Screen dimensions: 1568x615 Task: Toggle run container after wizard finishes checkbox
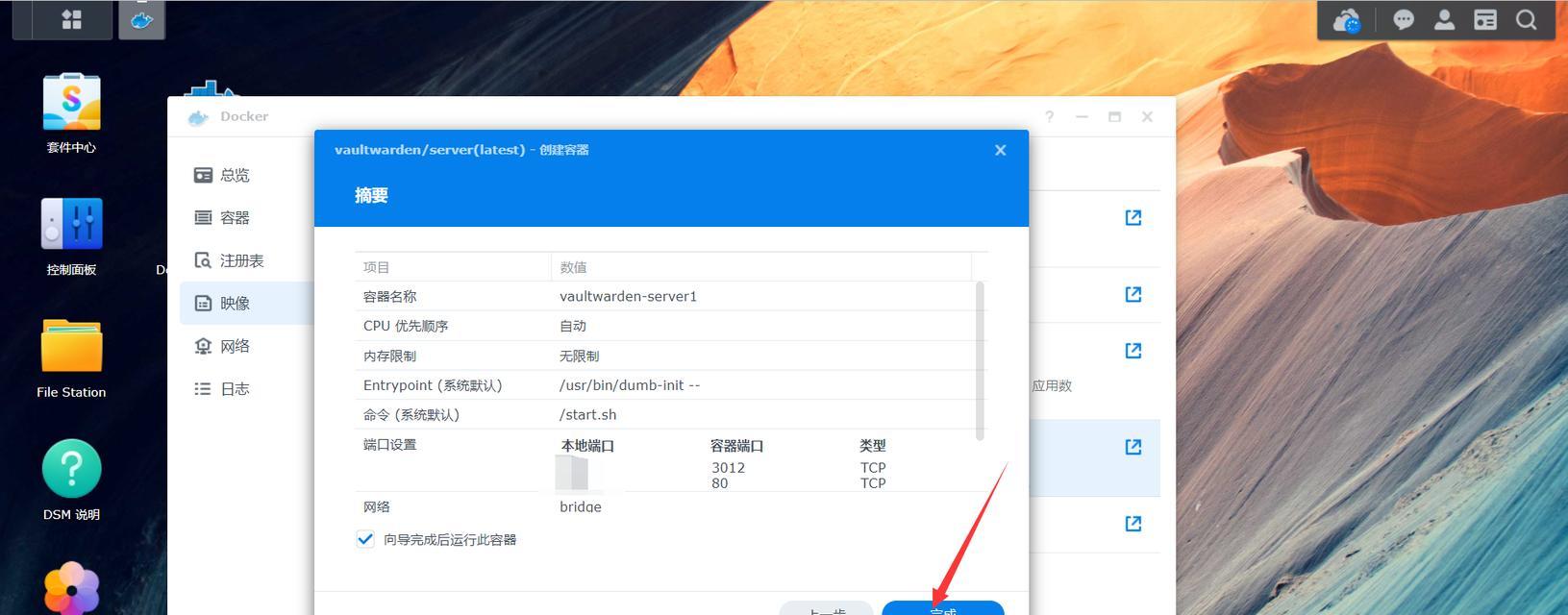(365, 539)
